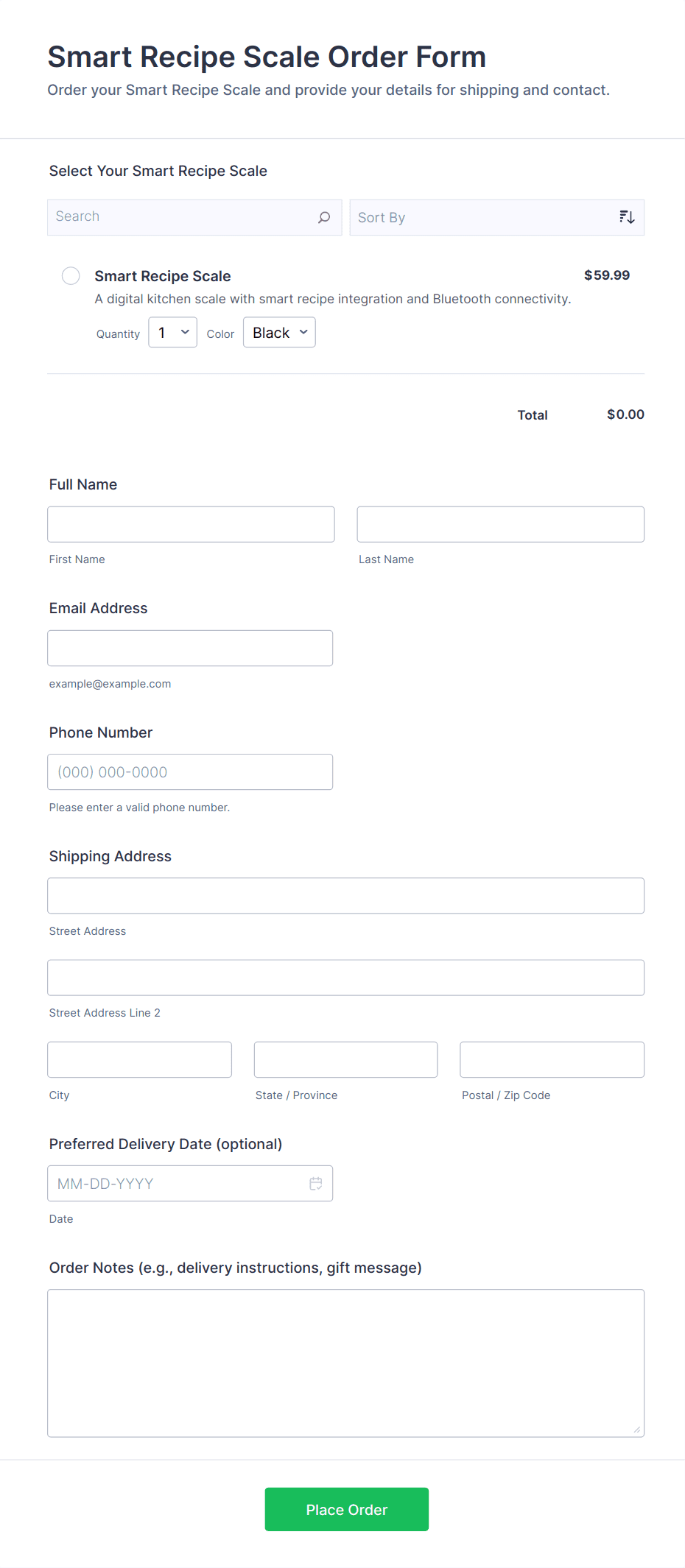
Task: Select the City input box
Action: point(139,1060)
